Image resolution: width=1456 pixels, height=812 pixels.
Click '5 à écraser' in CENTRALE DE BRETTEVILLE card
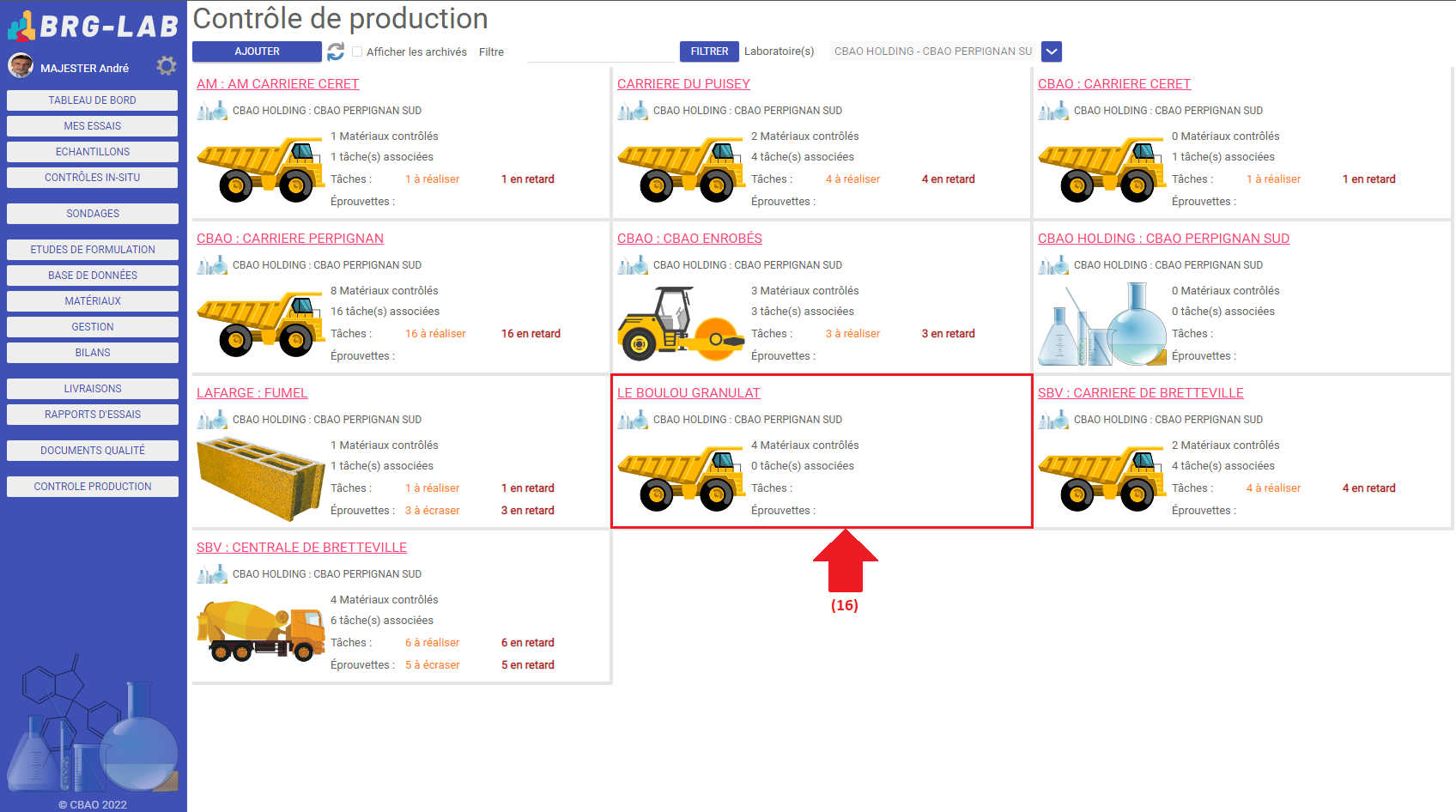pyautogui.click(x=433, y=665)
